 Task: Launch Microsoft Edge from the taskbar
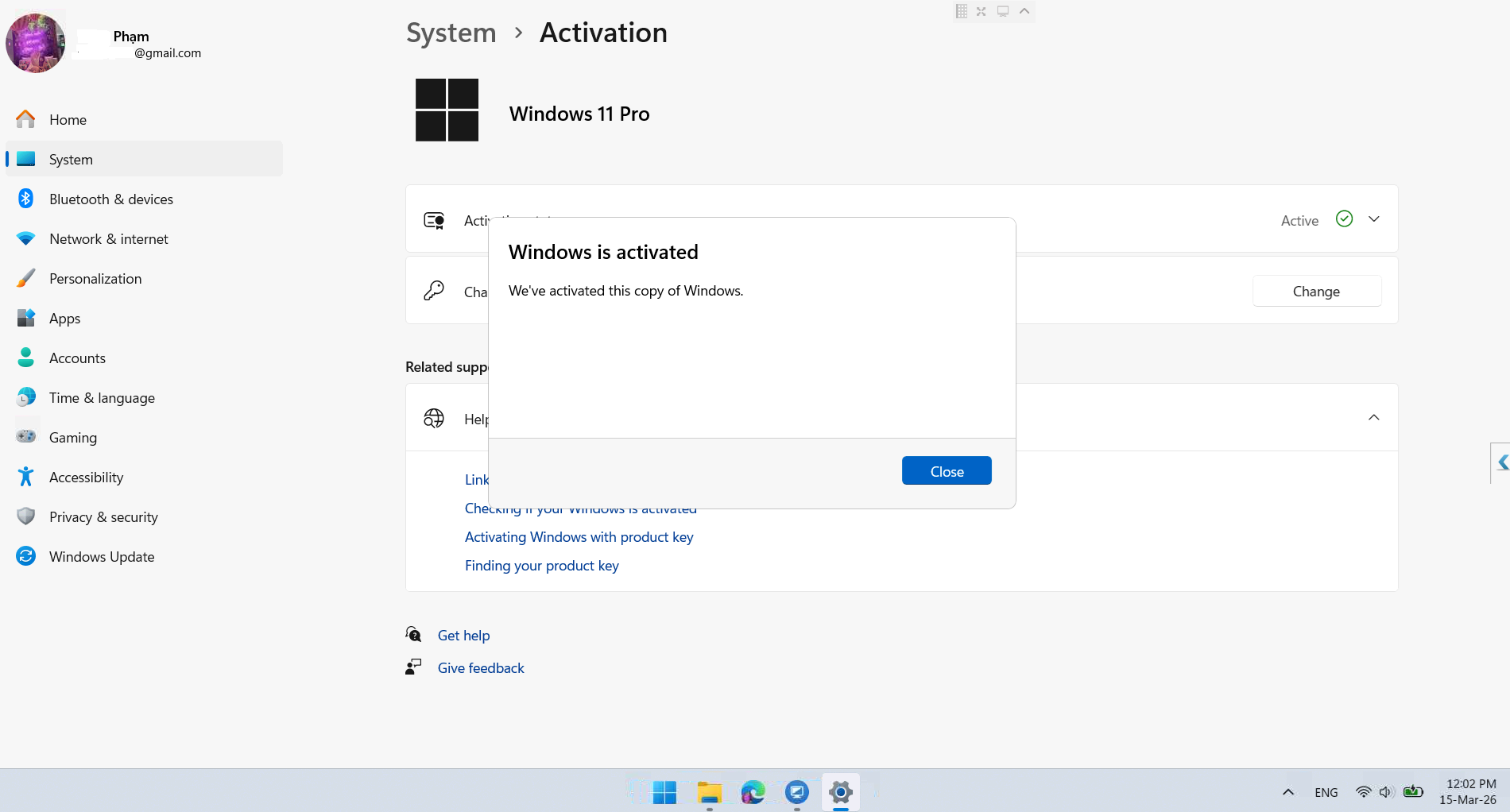coord(753,792)
